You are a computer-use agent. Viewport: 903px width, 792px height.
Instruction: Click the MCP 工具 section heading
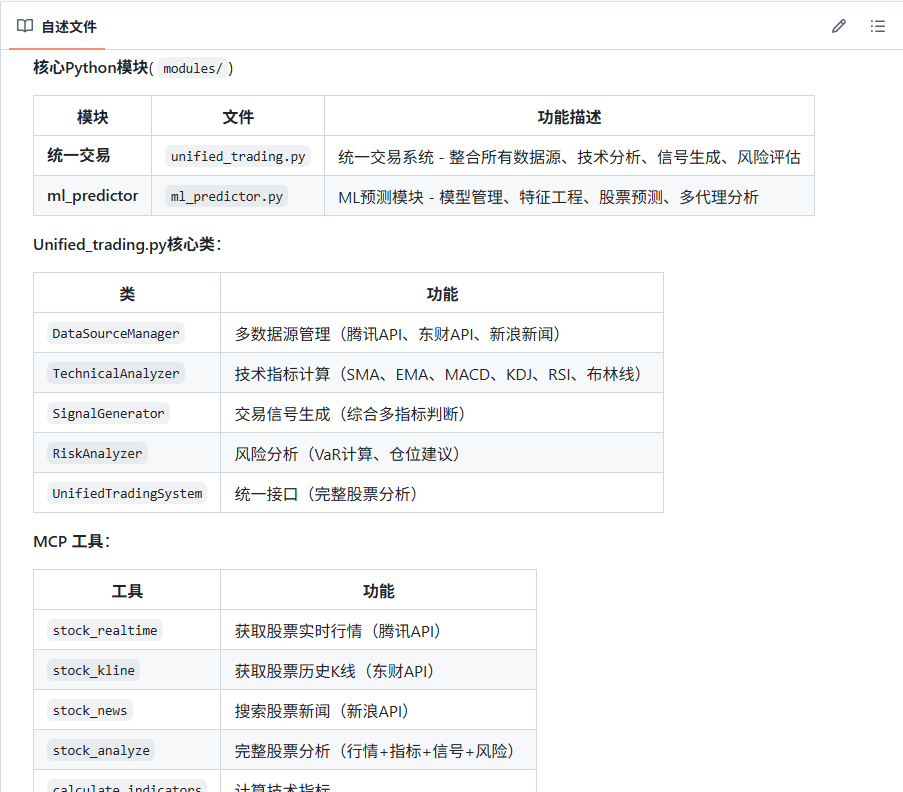[x=71, y=541]
